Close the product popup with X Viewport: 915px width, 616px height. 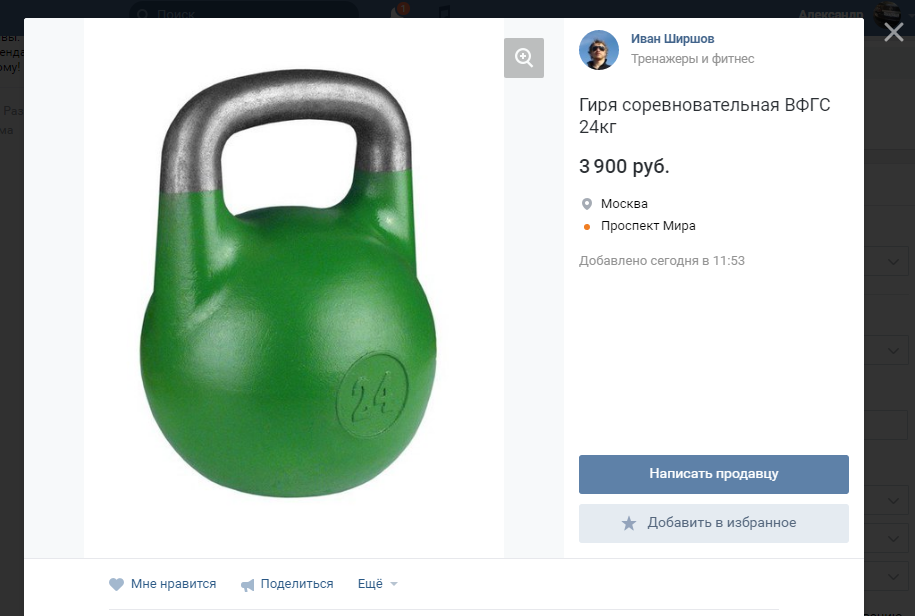tap(893, 32)
